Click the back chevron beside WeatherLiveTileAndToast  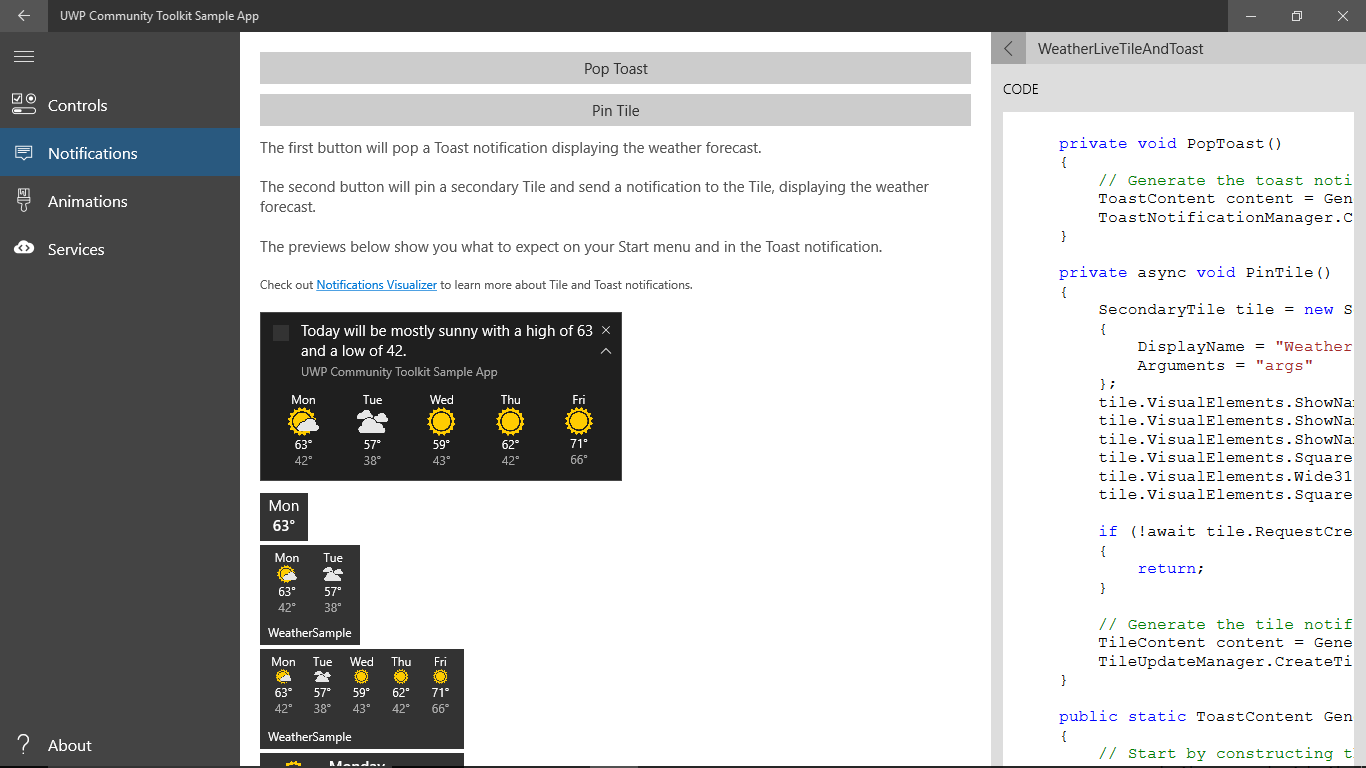1008,47
